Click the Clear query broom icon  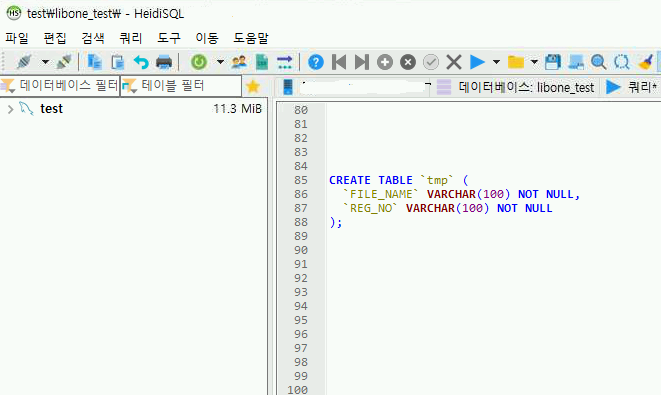(x=645, y=62)
